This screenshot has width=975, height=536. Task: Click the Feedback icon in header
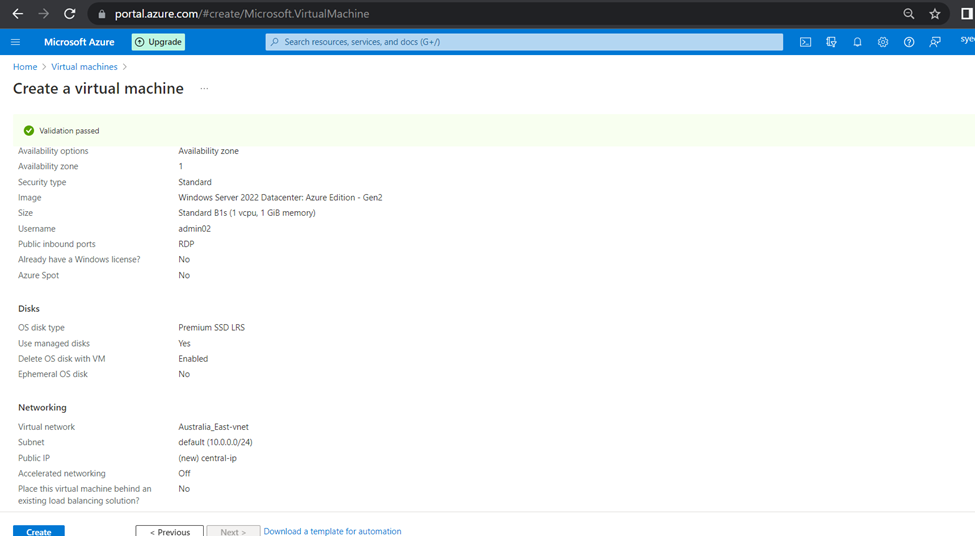pos(935,42)
